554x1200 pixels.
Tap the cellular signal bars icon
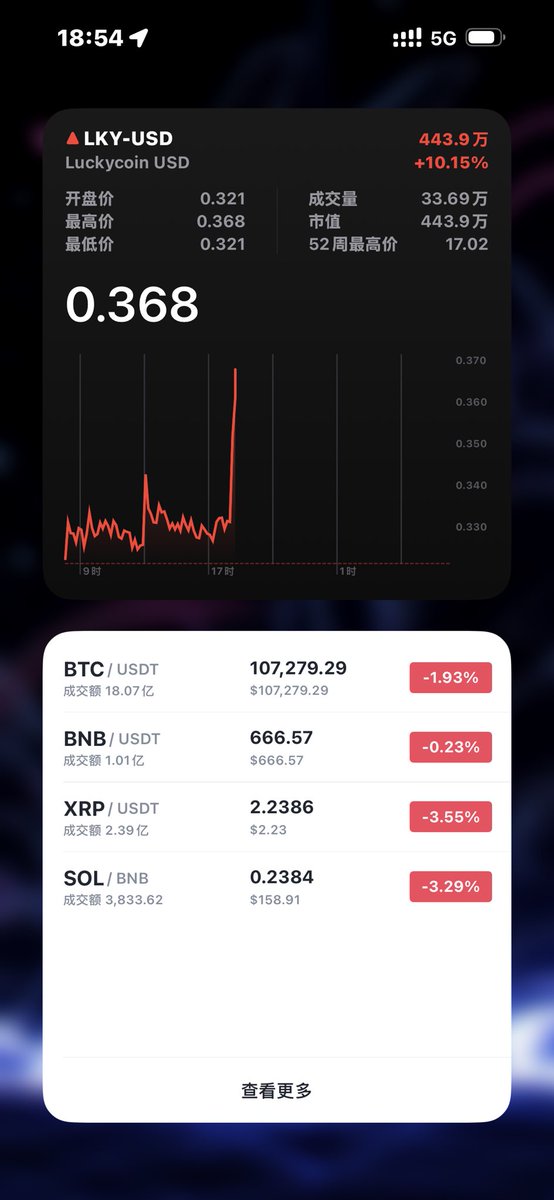(407, 38)
